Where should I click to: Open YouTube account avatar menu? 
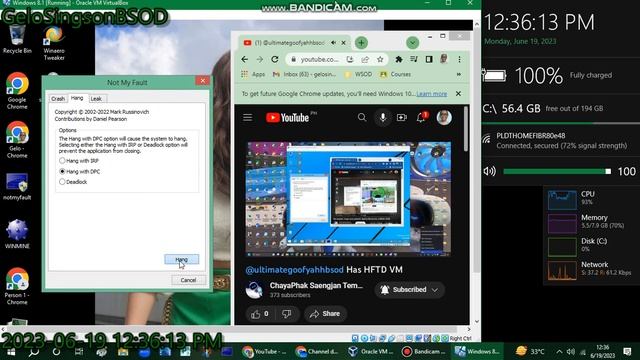tap(444, 118)
